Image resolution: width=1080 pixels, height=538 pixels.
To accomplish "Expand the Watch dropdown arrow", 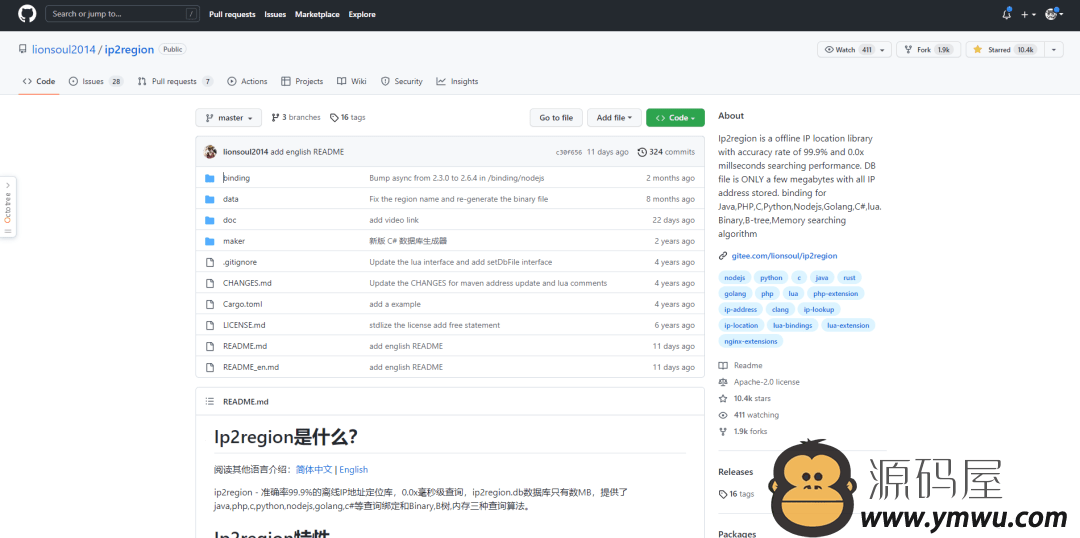I will tap(884, 50).
